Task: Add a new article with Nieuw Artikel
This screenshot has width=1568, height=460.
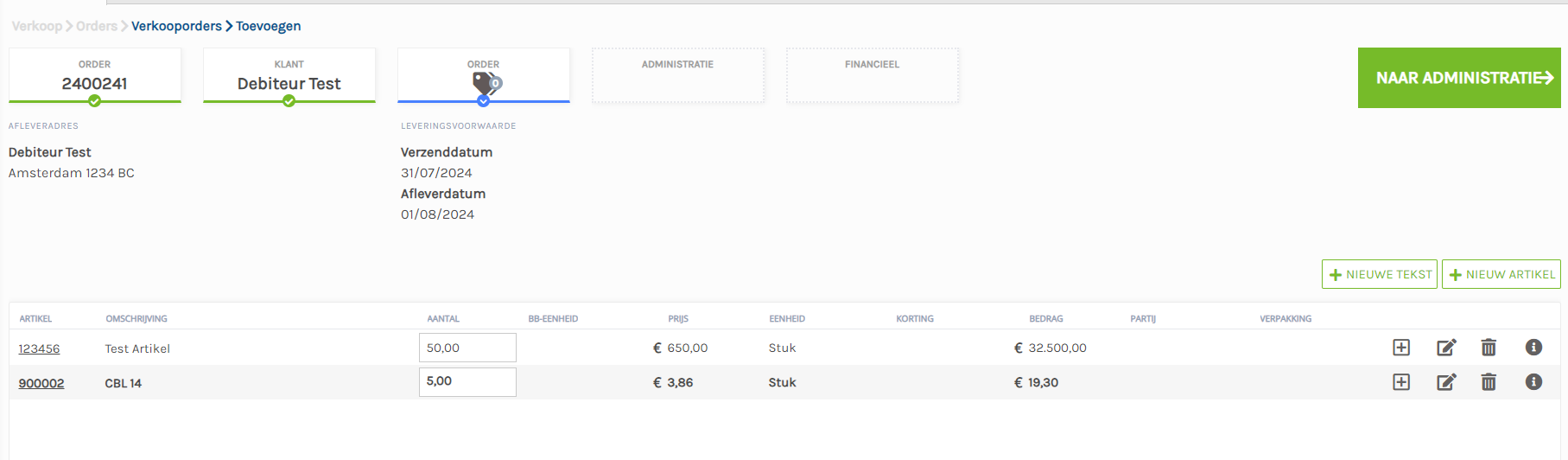Action: click(x=1501, y=274)
